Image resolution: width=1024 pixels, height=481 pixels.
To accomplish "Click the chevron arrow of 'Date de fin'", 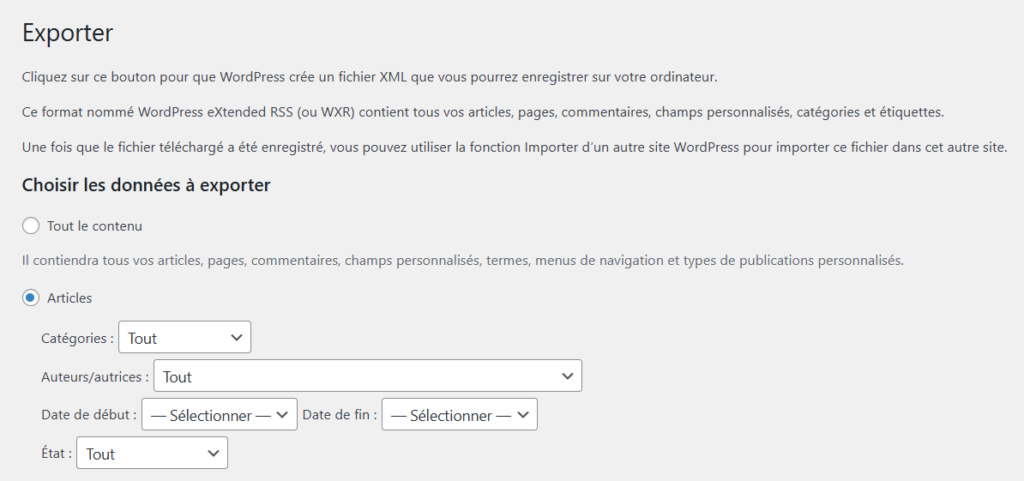I will point(523,415).
